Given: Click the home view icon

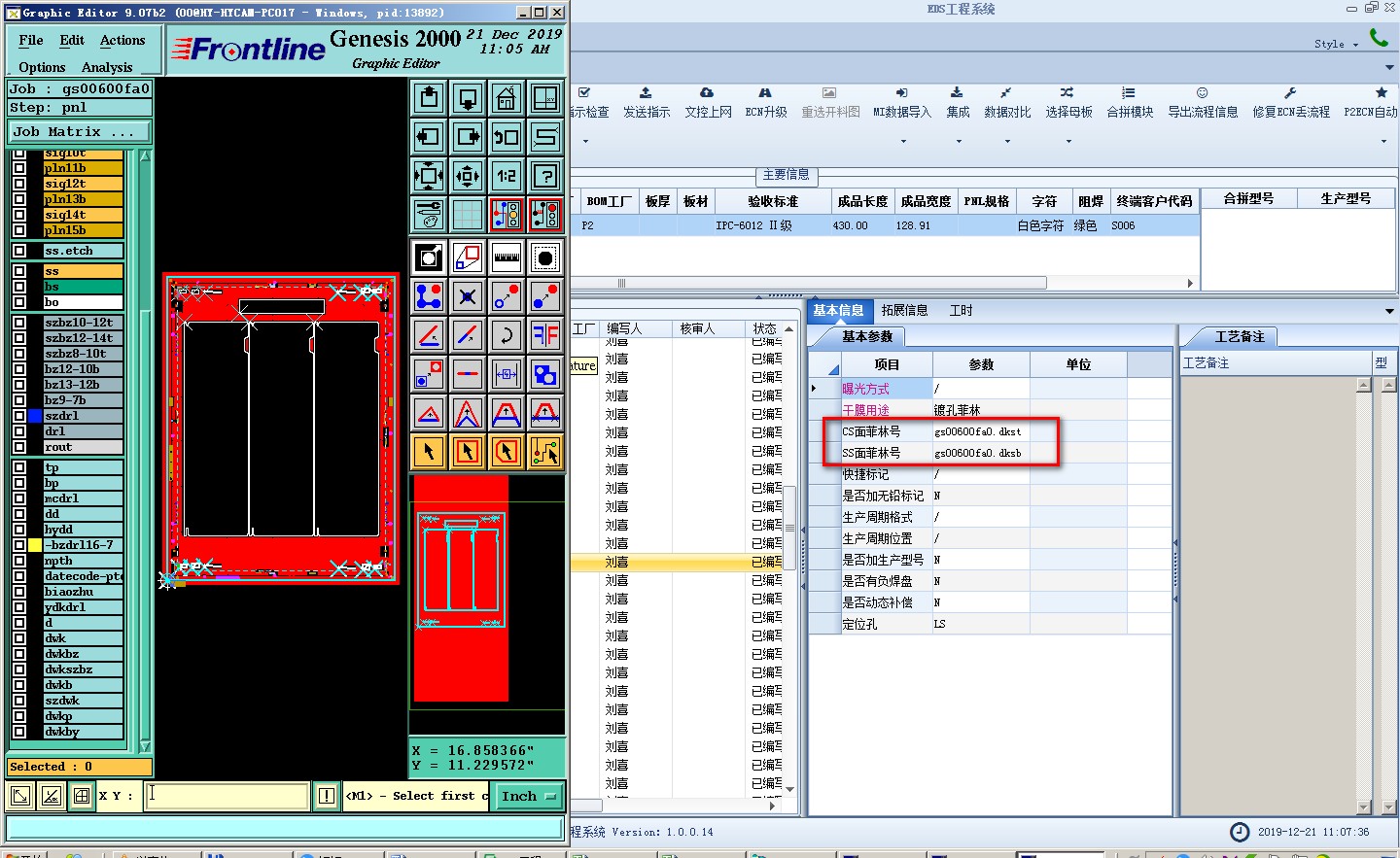Looking at the screenshot, I should pyautogui.click(x=507, y=98).
